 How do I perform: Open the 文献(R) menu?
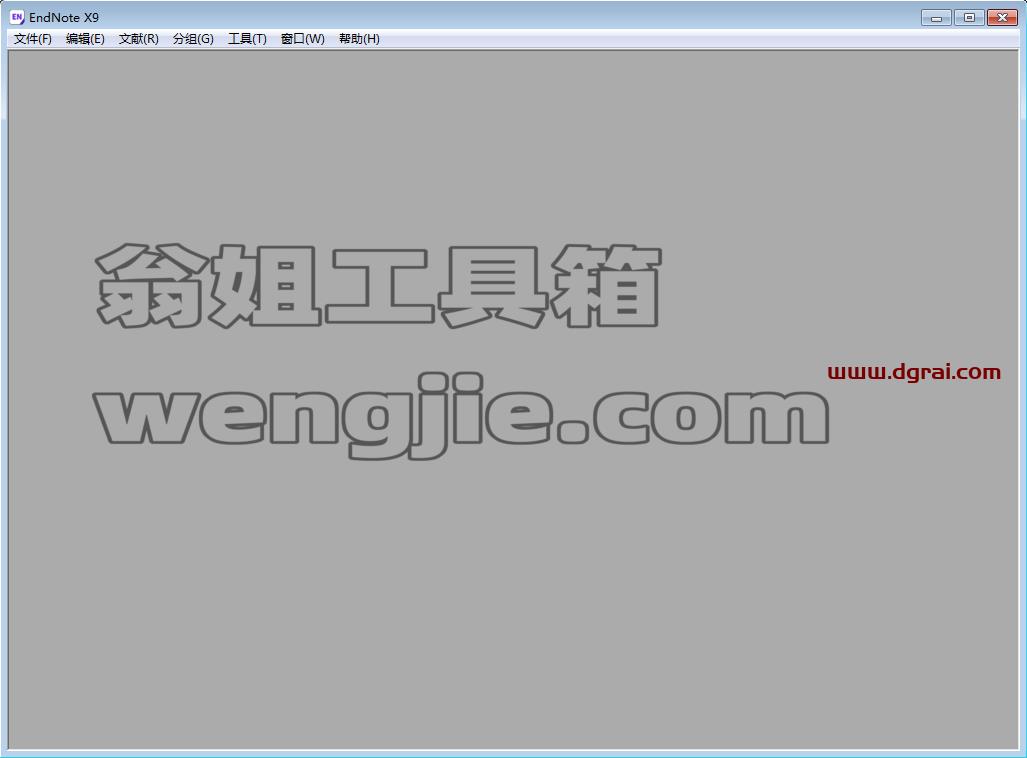click(139, 39)
